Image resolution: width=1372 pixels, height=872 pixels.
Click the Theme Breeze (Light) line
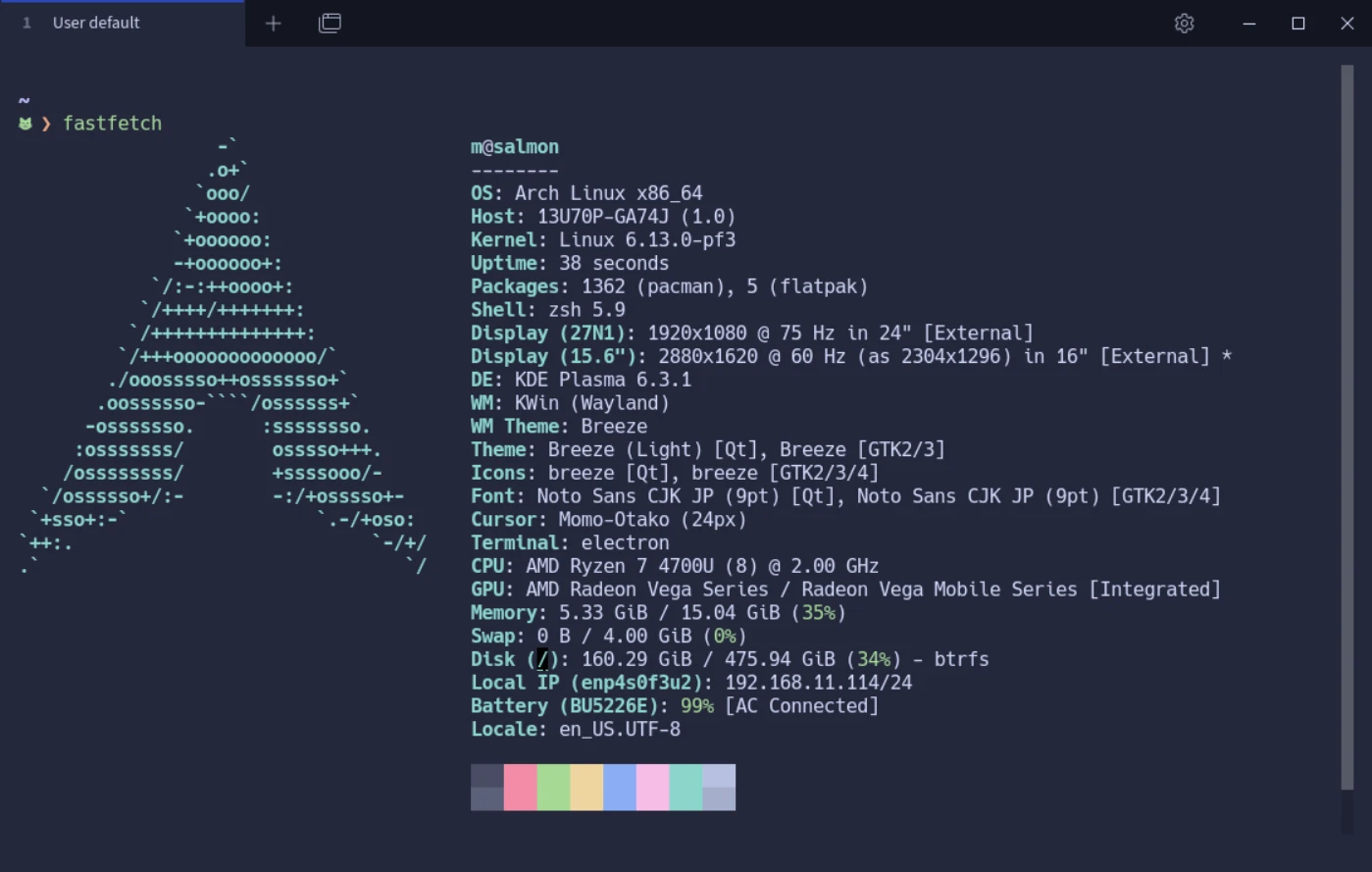point(708,450)
